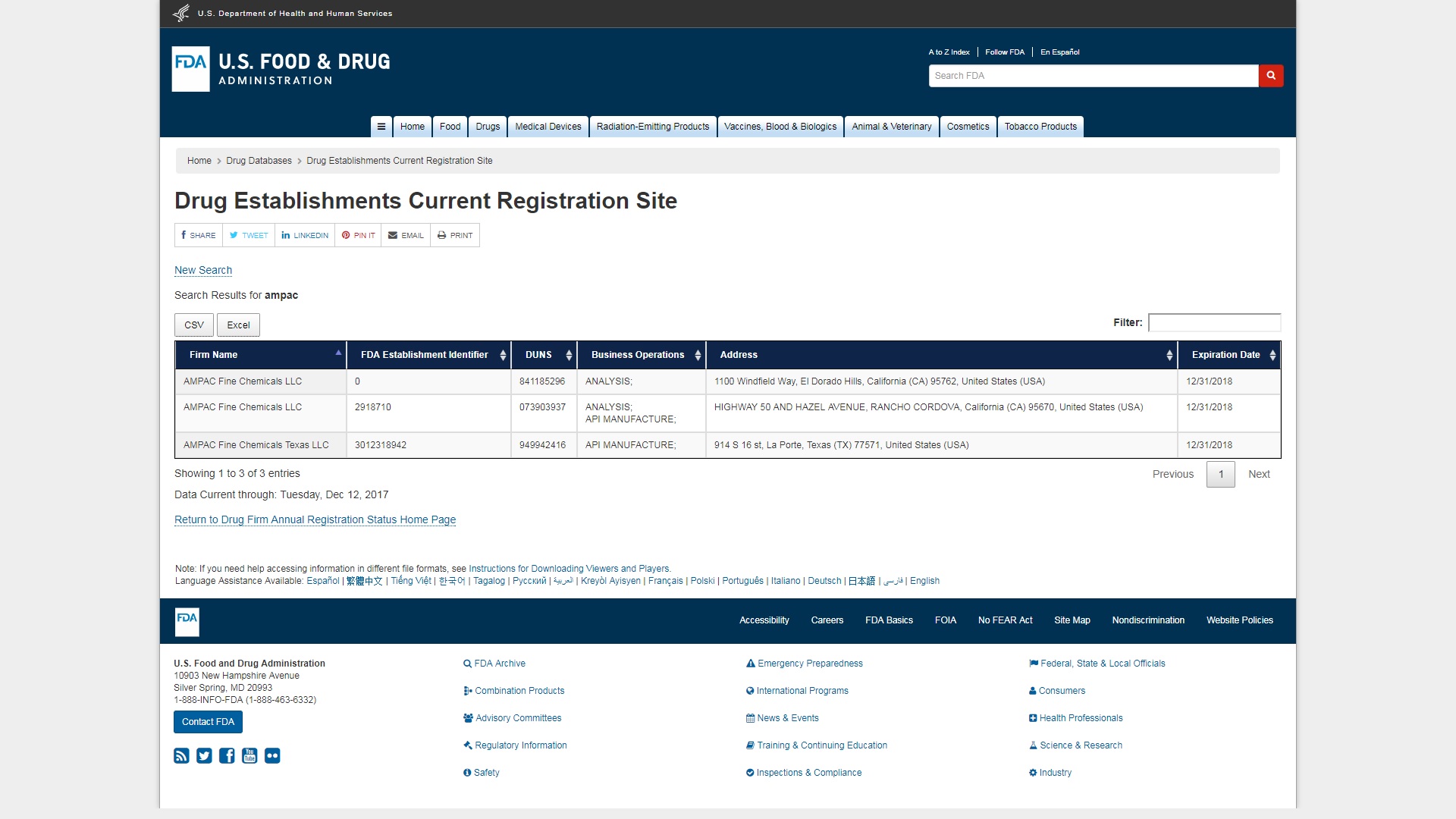The height and width of the screenshot is (819, 1456).
Task: Share the page via the Pin It button
Action: tap(358, 235)
